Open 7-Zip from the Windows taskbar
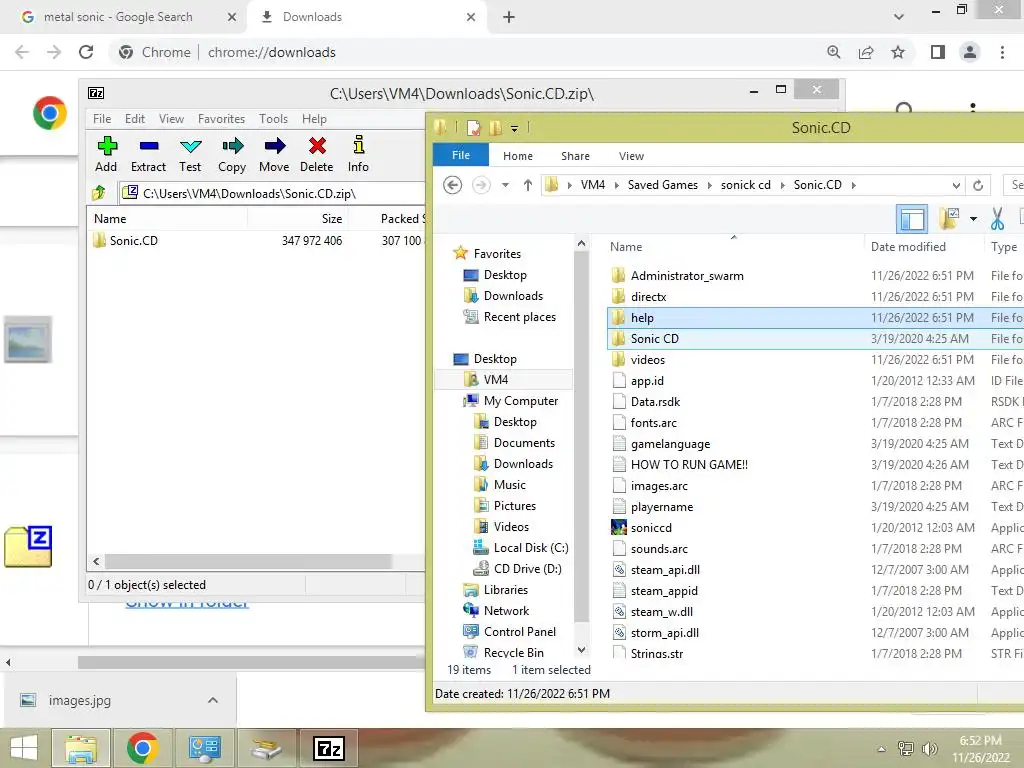The width and height of the screenshot is (1024, 768). (328, 748)
